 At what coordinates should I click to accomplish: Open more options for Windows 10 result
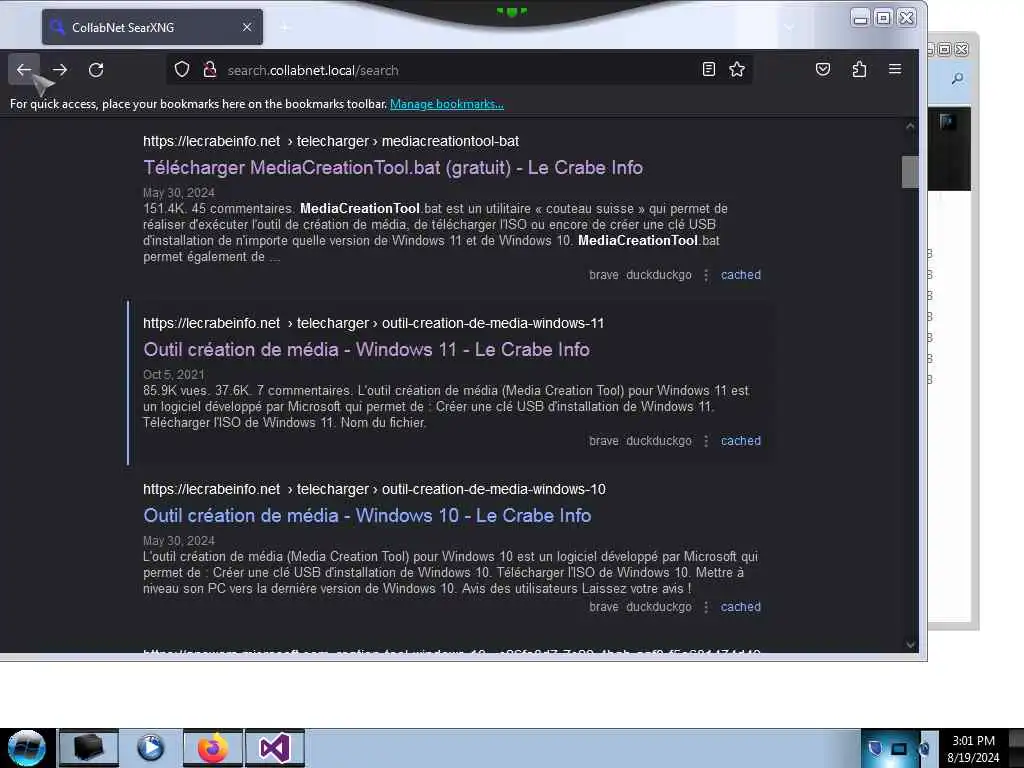pos(706,607)
